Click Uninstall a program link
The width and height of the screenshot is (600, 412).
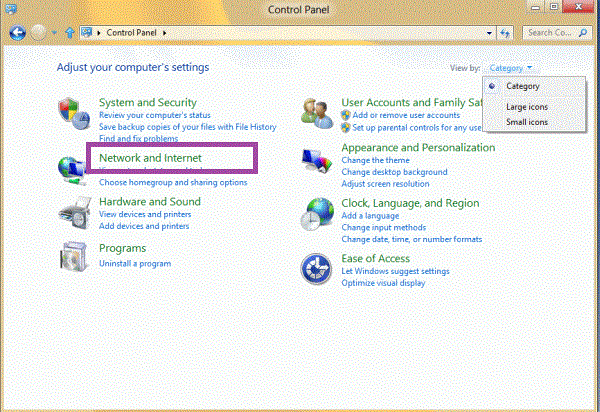click(x=135, y=264)
